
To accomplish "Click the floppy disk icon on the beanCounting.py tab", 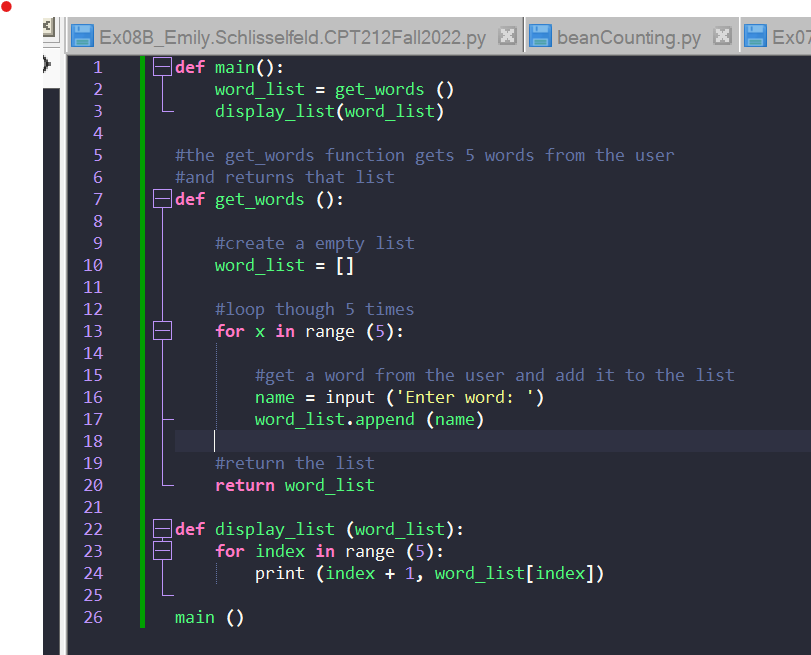I will [x=540, y=34].
